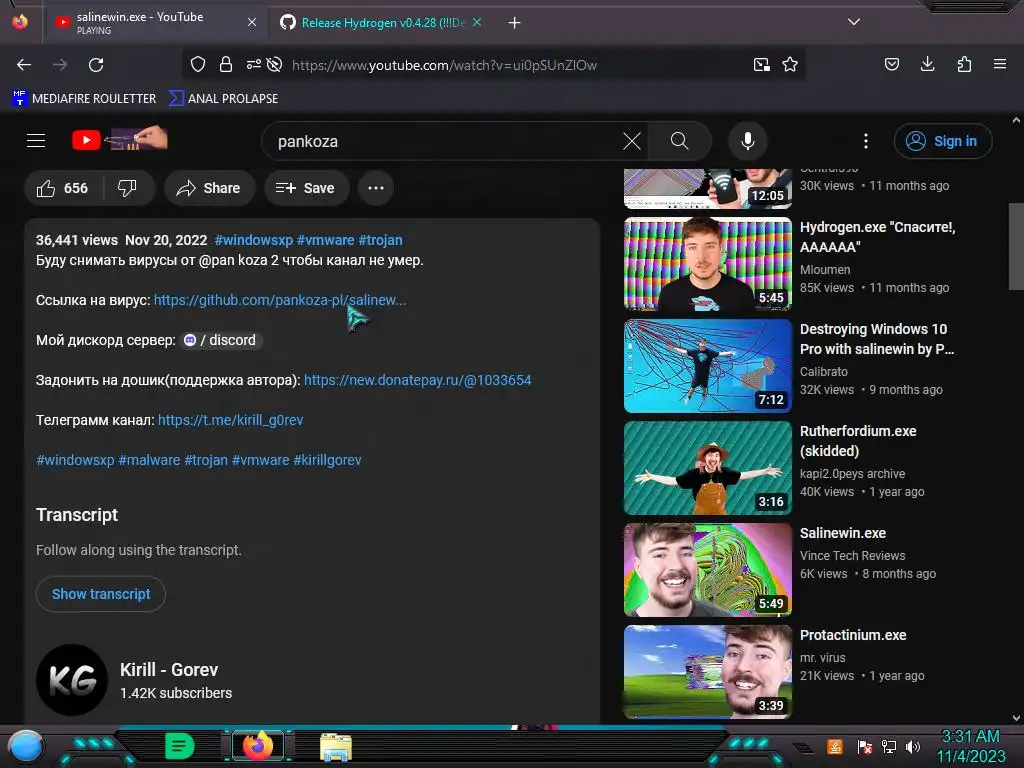Reload the page with the refresh icon
The width and height of the screenshot is (1024, 768).
[96, 65]
